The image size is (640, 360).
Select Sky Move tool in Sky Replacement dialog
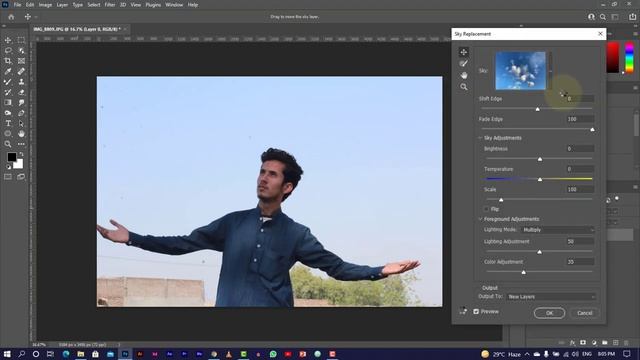point(464,52)
